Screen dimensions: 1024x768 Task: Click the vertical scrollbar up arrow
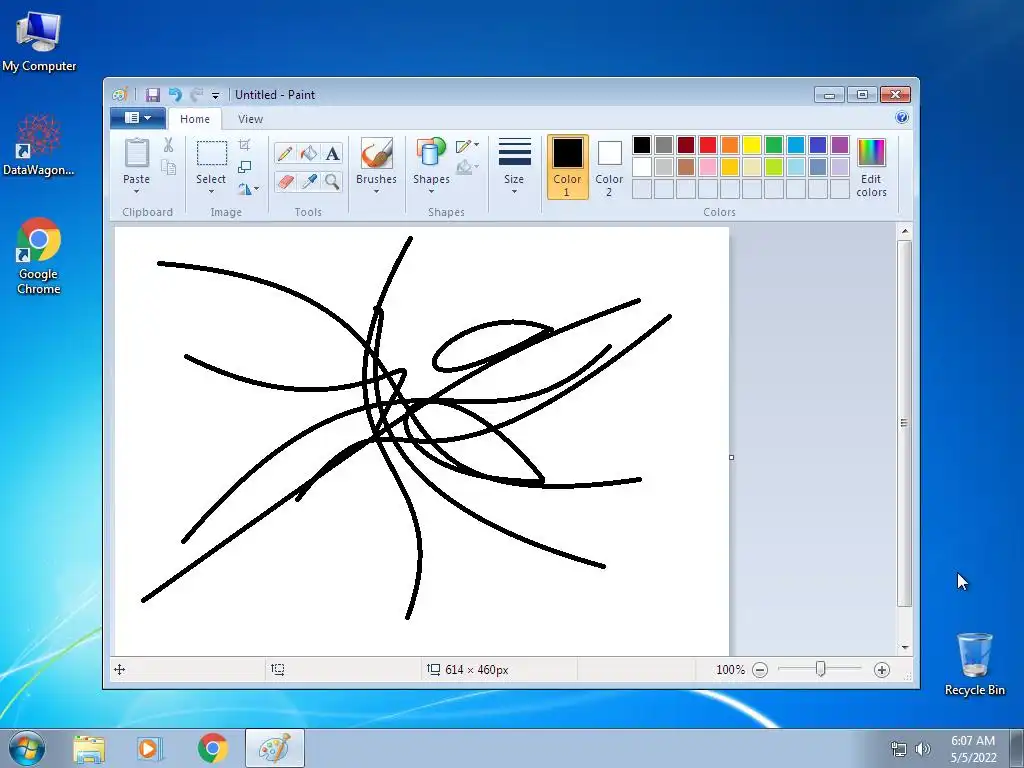click(x=904, y=231)
